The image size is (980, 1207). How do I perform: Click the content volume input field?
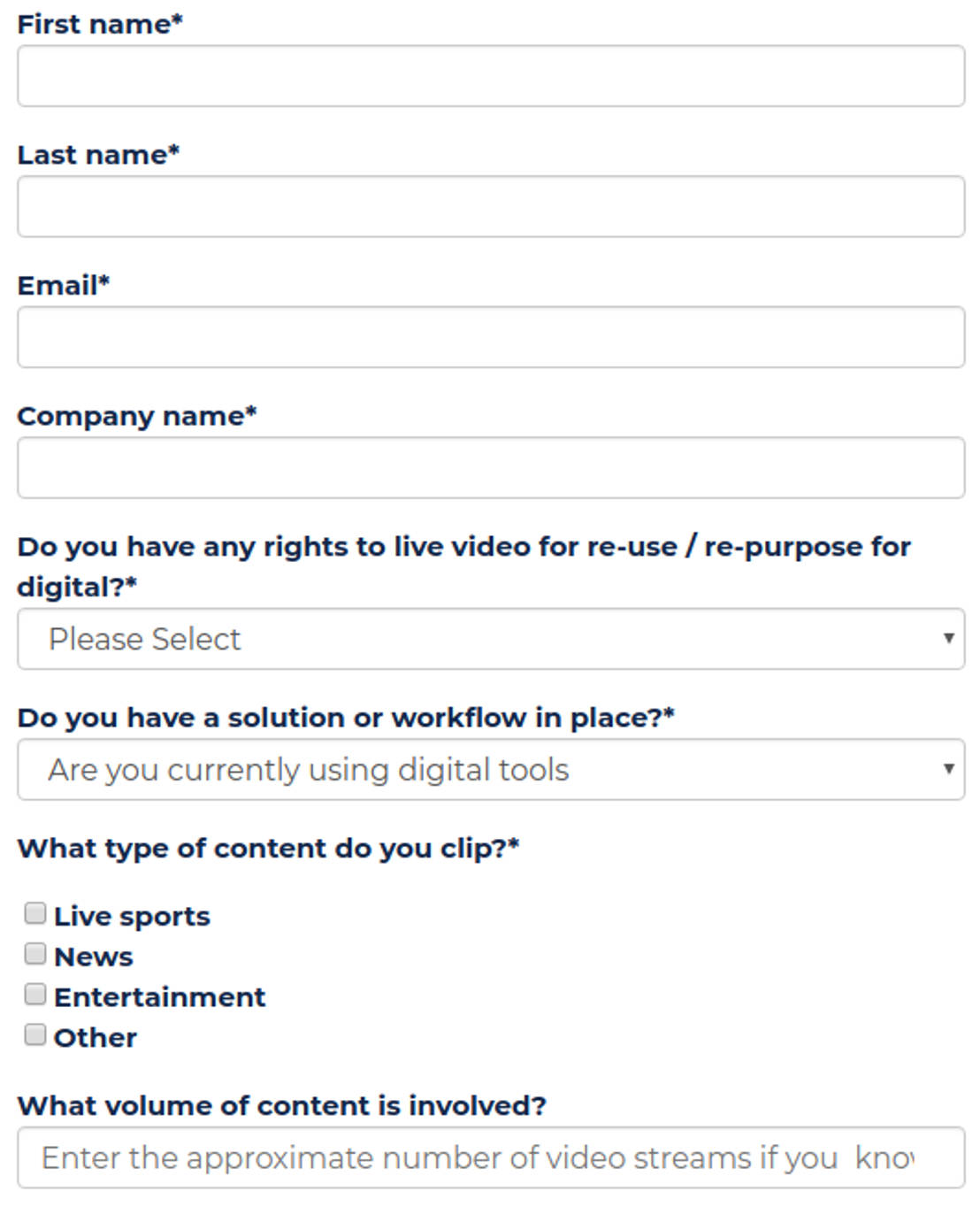[x=490, y=1157]
